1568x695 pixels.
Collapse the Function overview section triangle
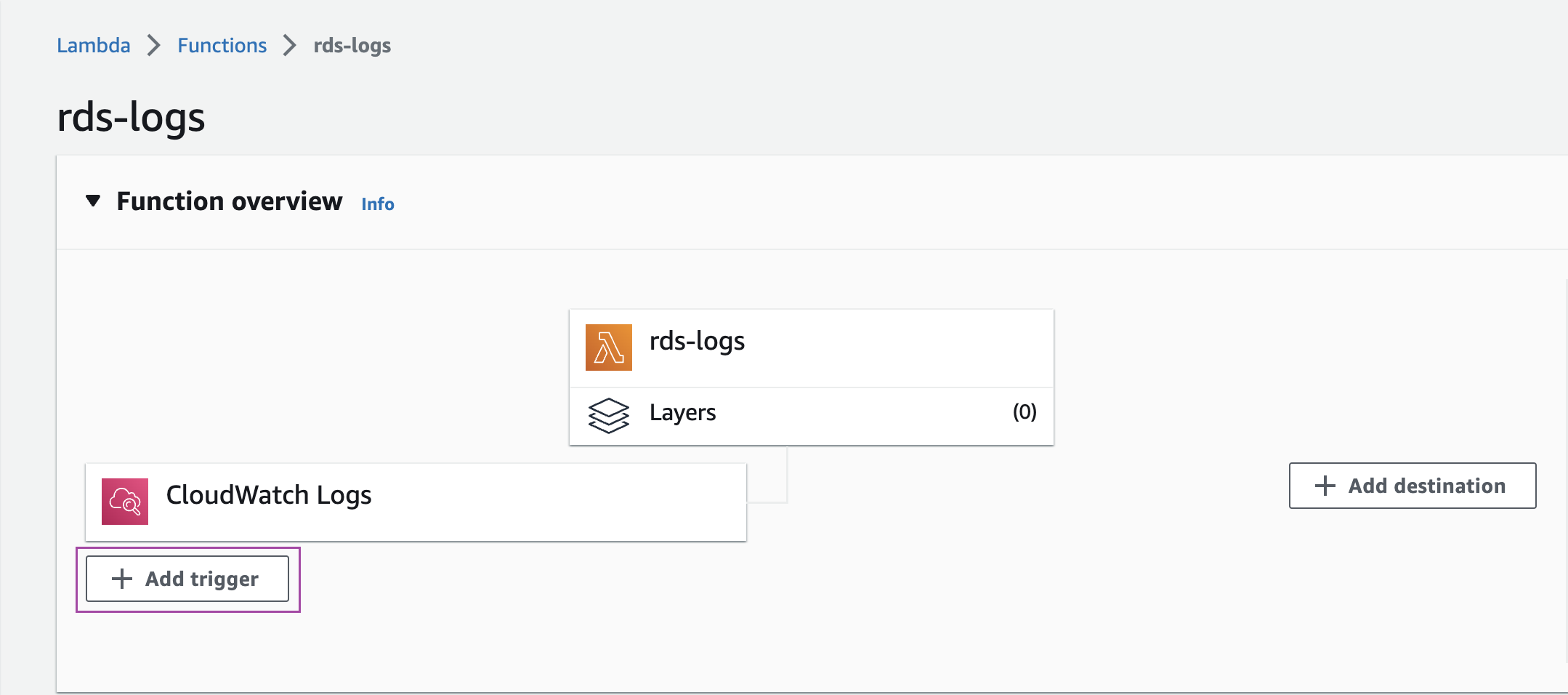pyautogui.click(x=93, y=201)
